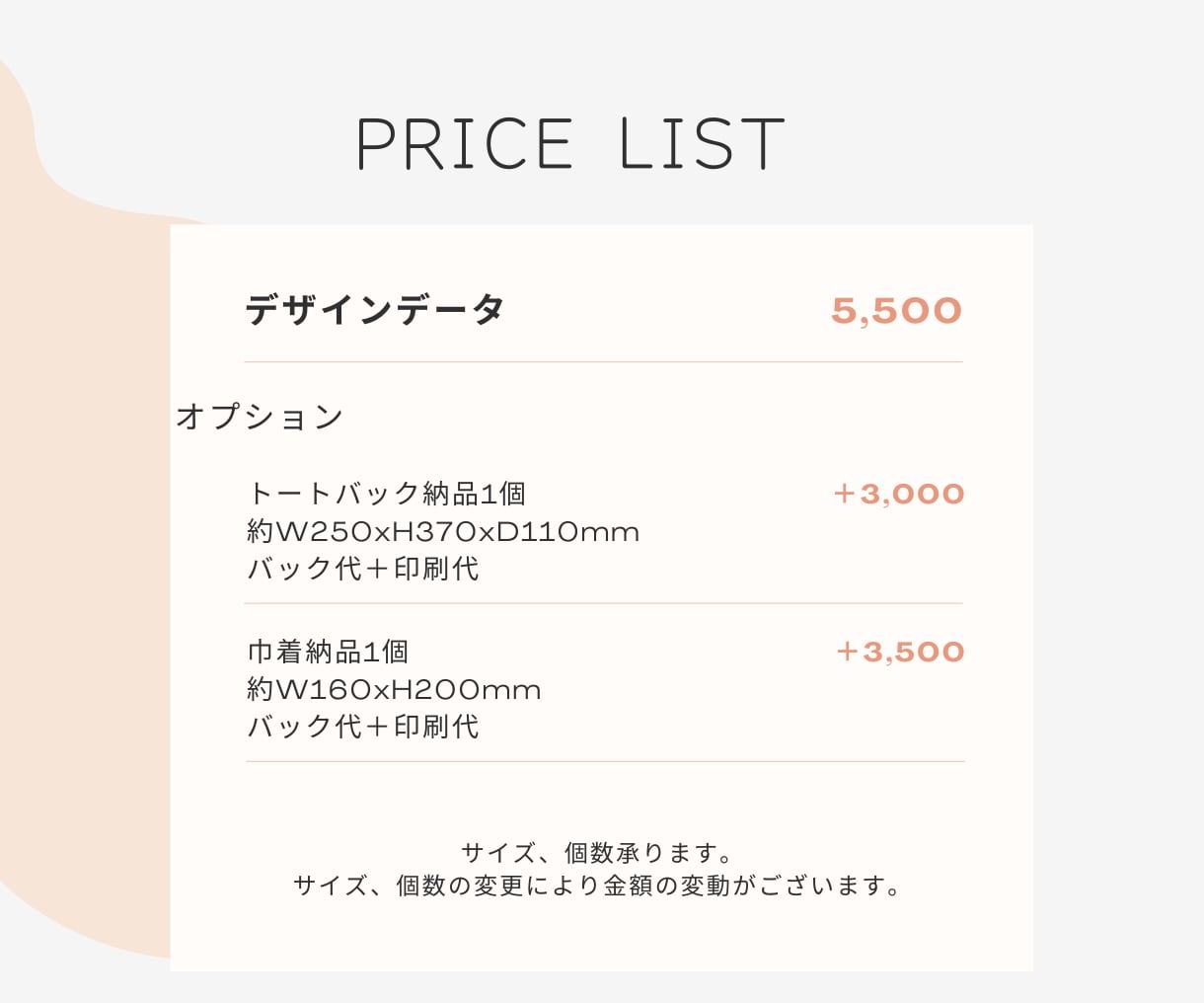Select the トートバック納品1個 line
Image resolution: width=1204 pixels, height=1003 pixels.
pyautogui.click(x=387, y=493)
